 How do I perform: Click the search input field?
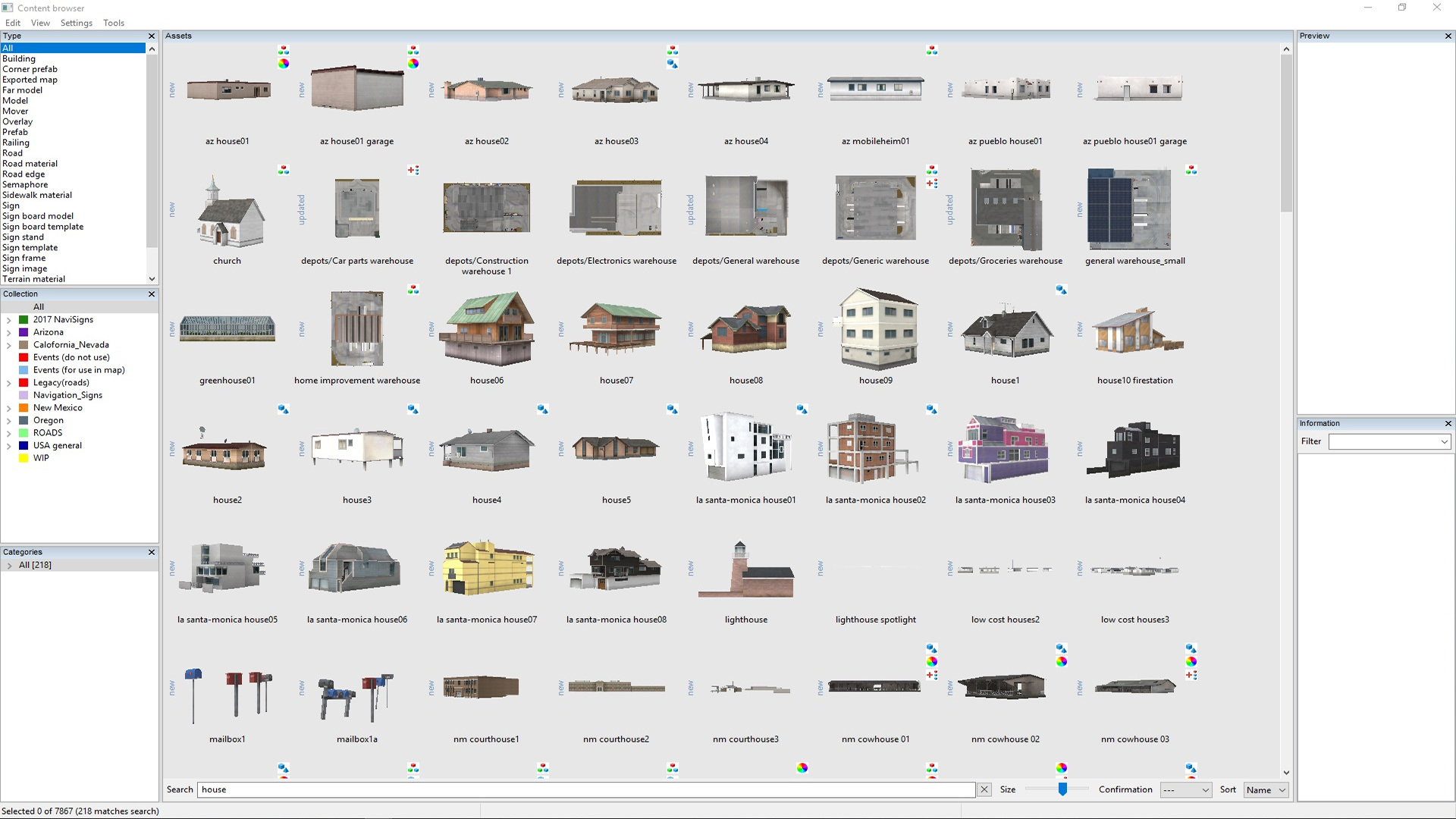(x=586, y=789)
